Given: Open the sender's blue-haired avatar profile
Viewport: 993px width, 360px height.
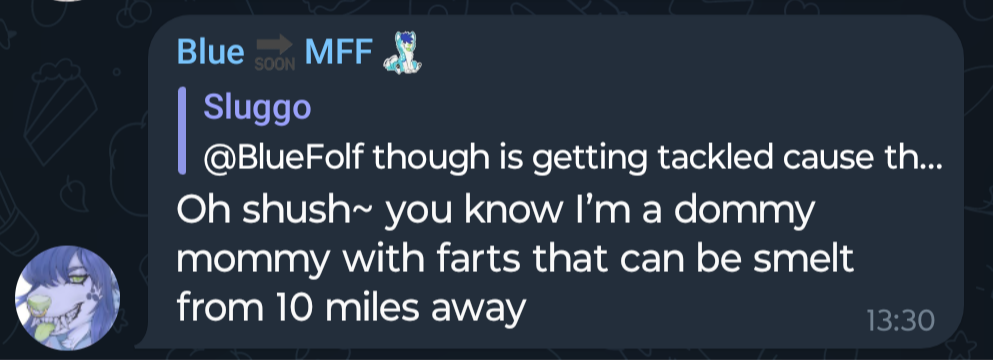Looking at the screenshot, I should click(x=67, y=298).
